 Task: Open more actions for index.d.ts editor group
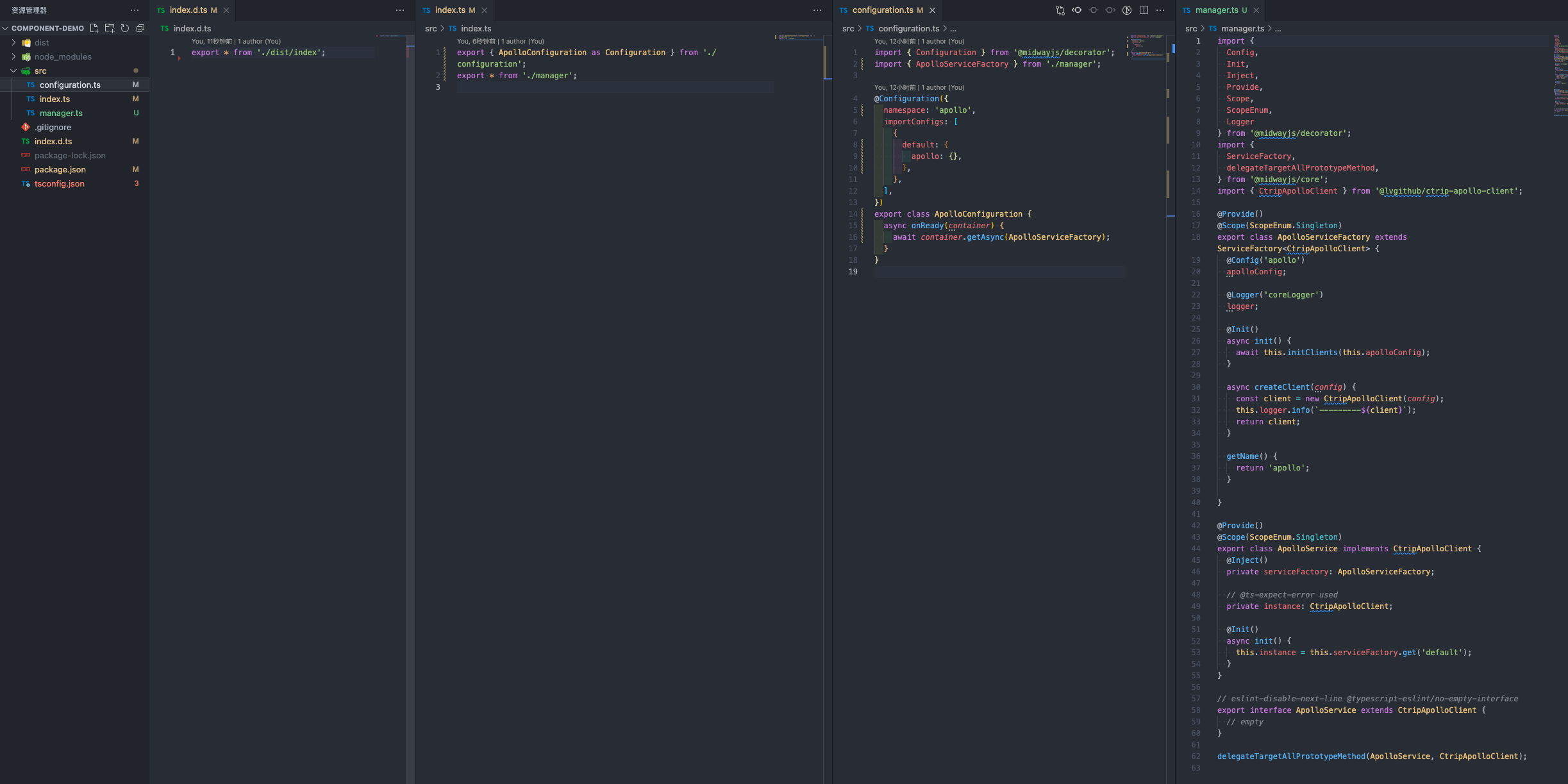400,10
